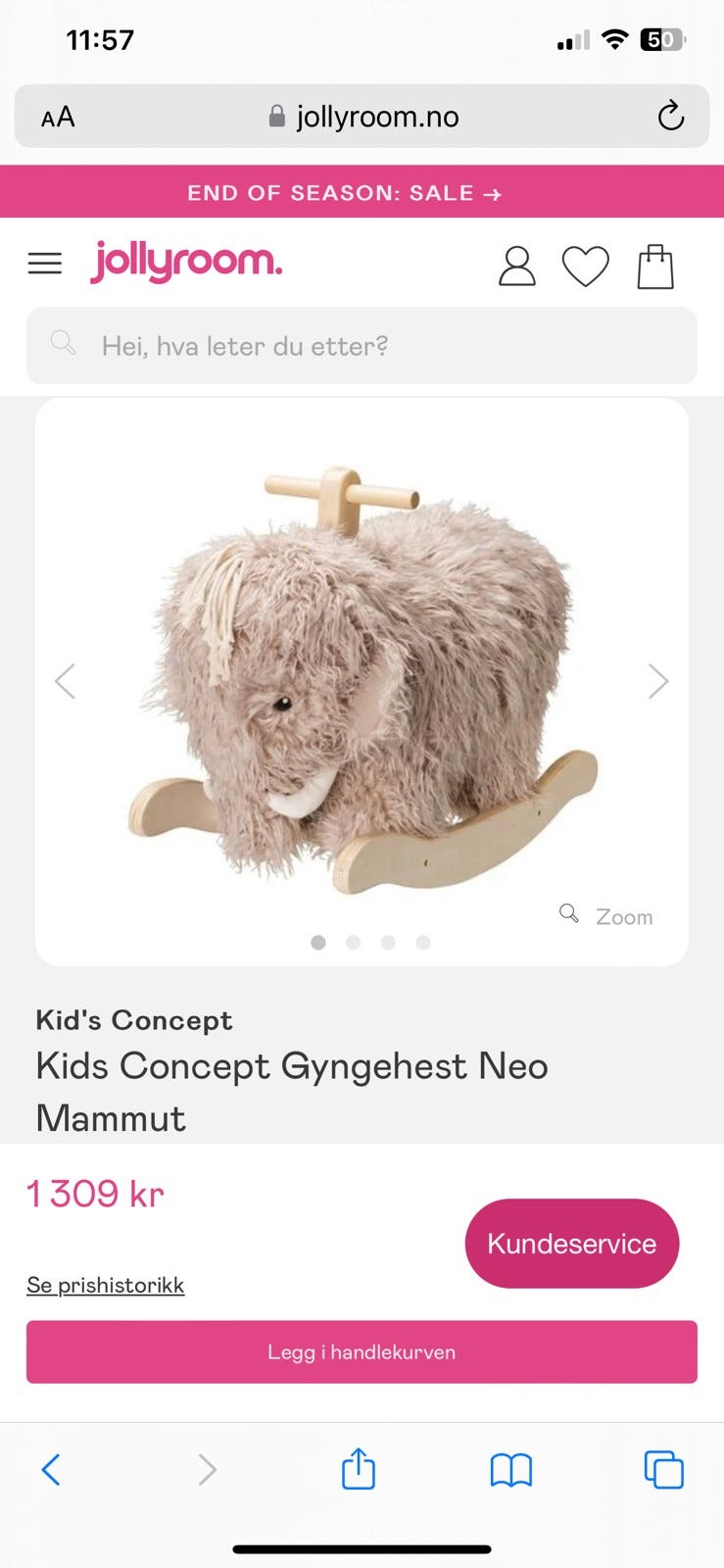The height and width of the screenshot is (1568, 724).
Task: Tap the Safari share icon
Action: [358, 1469]
